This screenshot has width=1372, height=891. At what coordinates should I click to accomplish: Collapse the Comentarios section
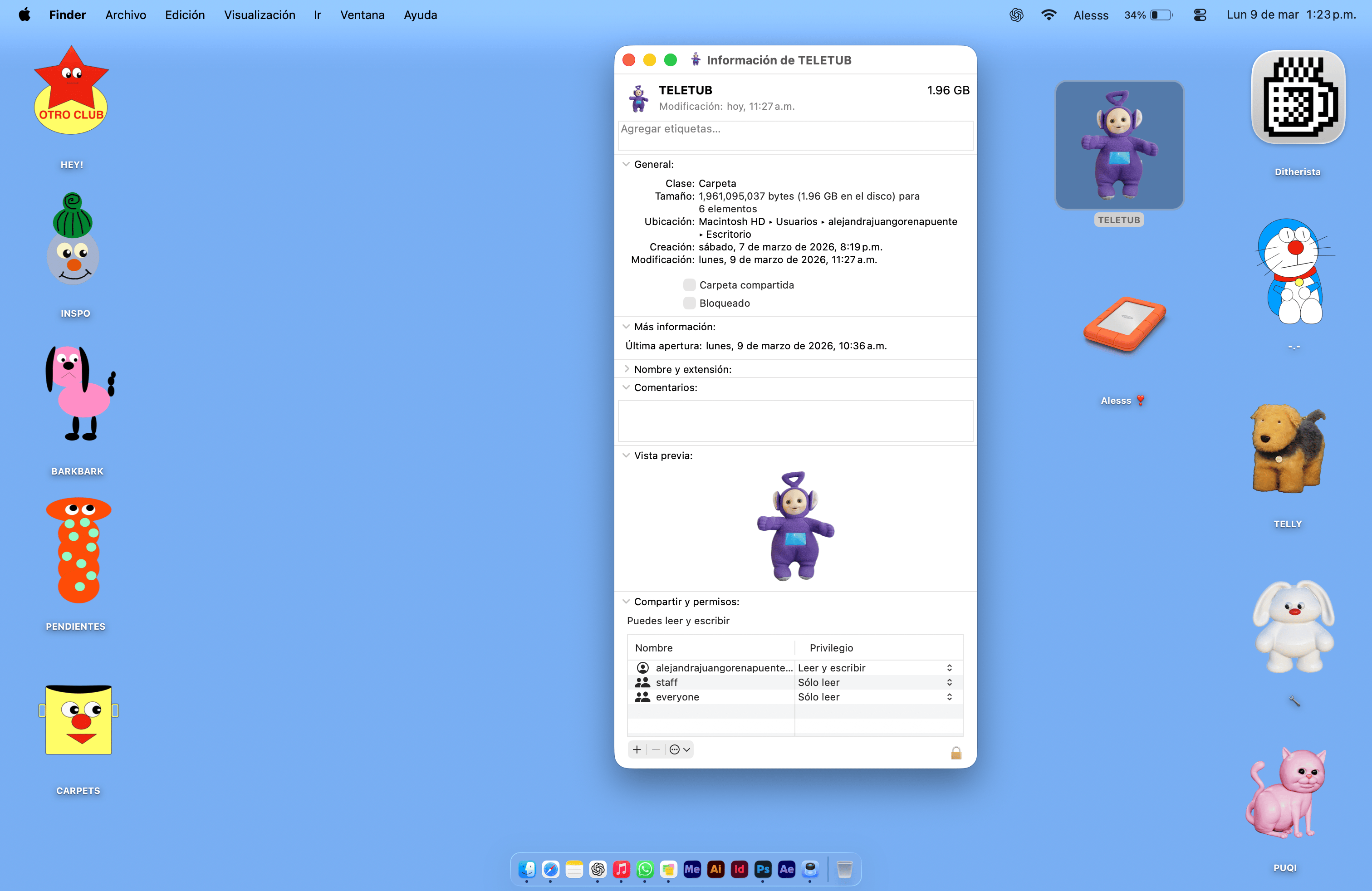click(x=626, y=387)
